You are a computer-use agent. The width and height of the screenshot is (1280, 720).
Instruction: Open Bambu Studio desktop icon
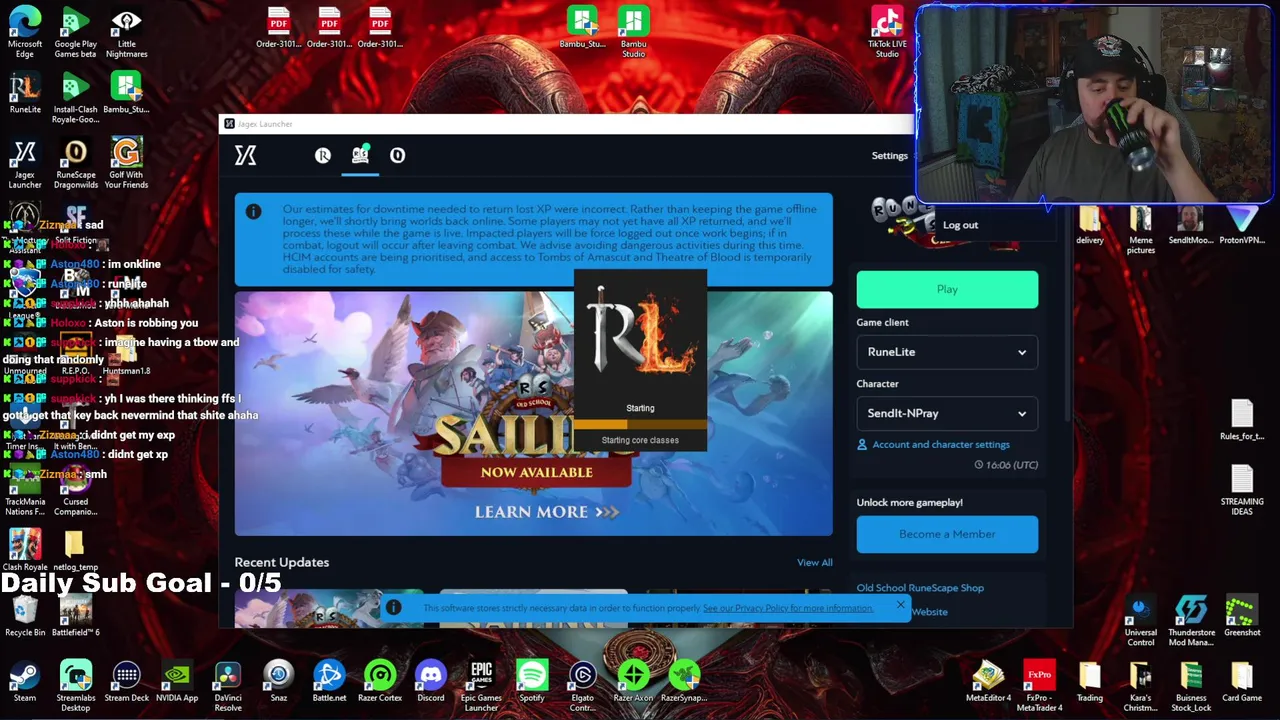(634, 32)
